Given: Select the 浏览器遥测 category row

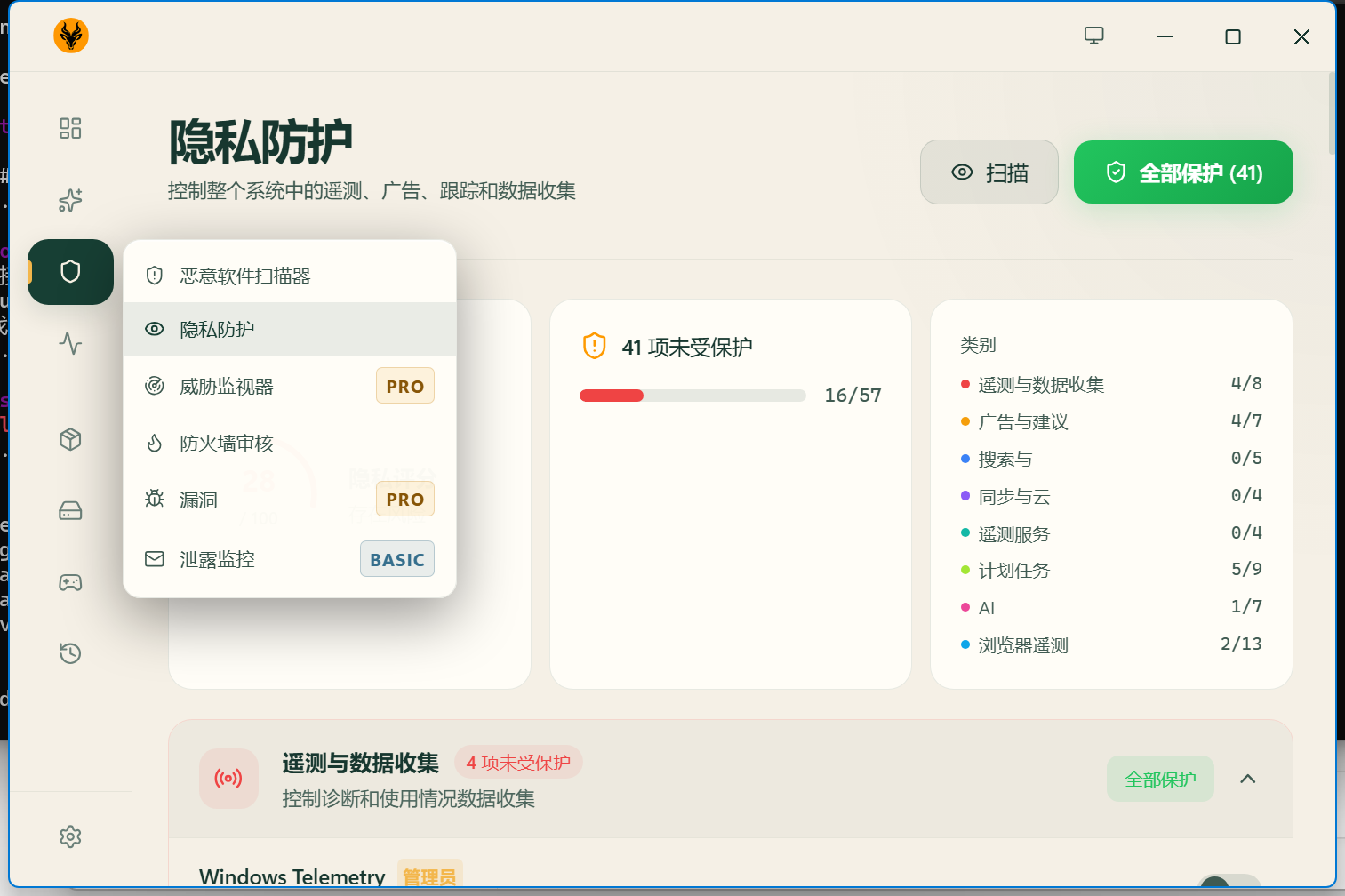Looking at the screenshot, I should tap(1111, 644).
